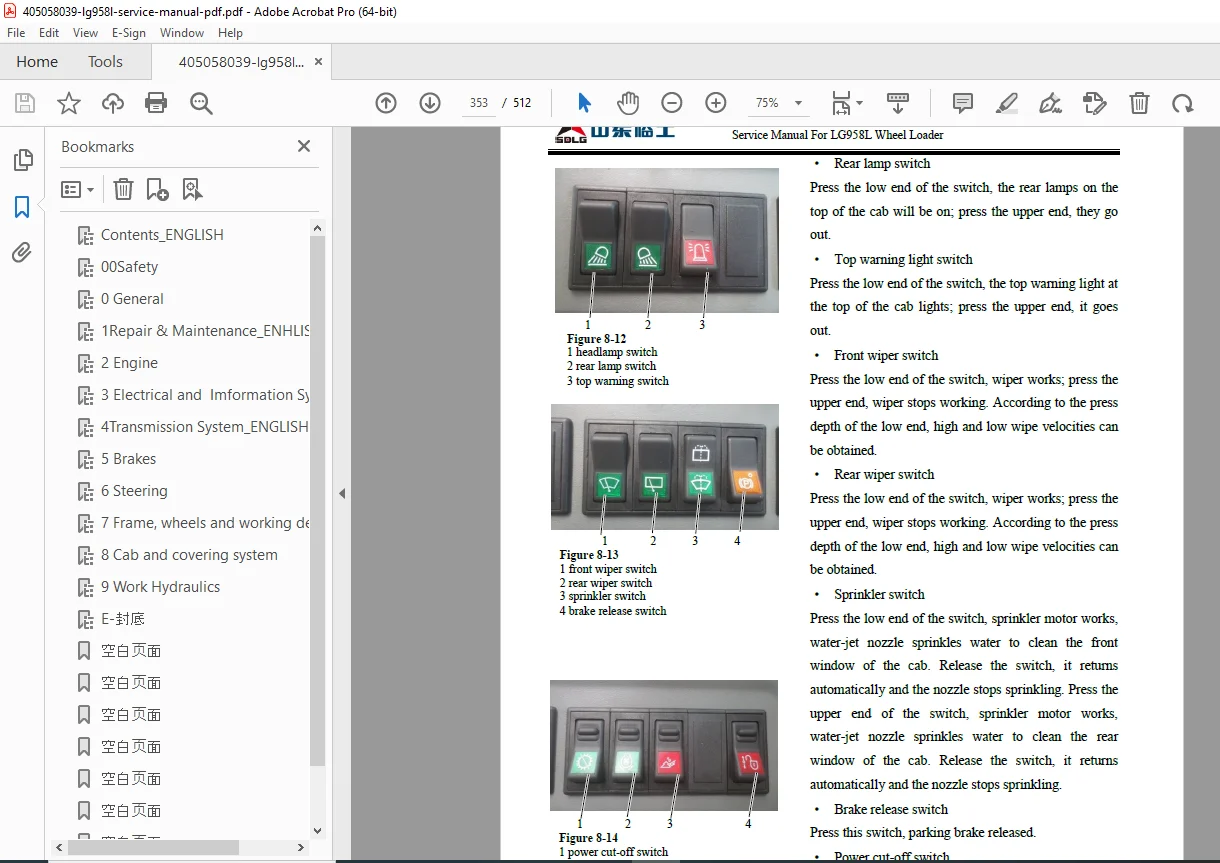Open the sign document pen tool
Screen dimensions: 1220x863
[x=1051, y=102]
